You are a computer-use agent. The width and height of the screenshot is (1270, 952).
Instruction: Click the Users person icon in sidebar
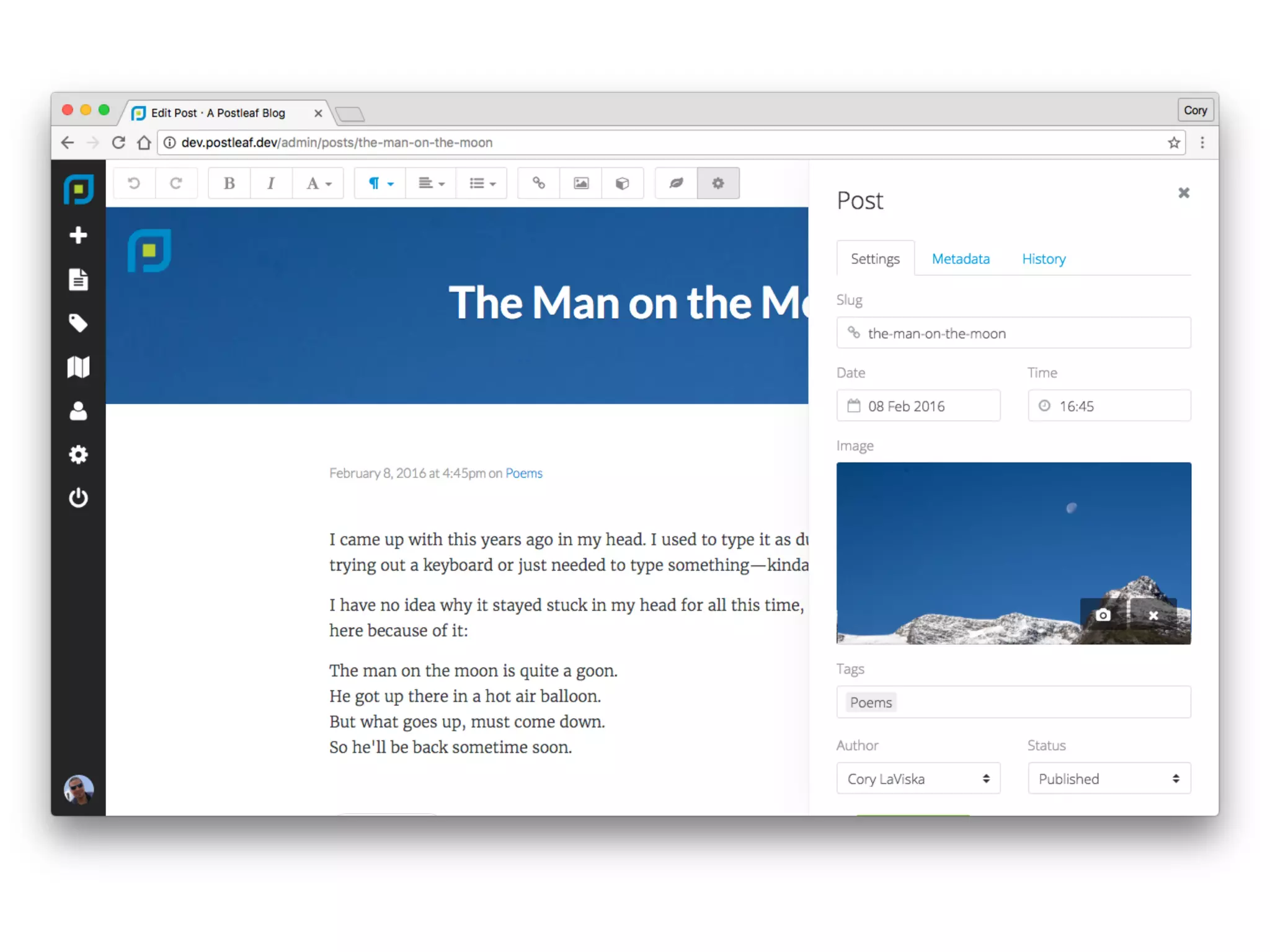(78, 411)
